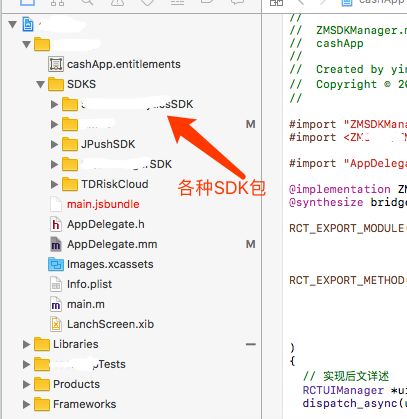Expand the first folder under SDKS
This screenshot has height=419, width=407.
click(54, 104)
